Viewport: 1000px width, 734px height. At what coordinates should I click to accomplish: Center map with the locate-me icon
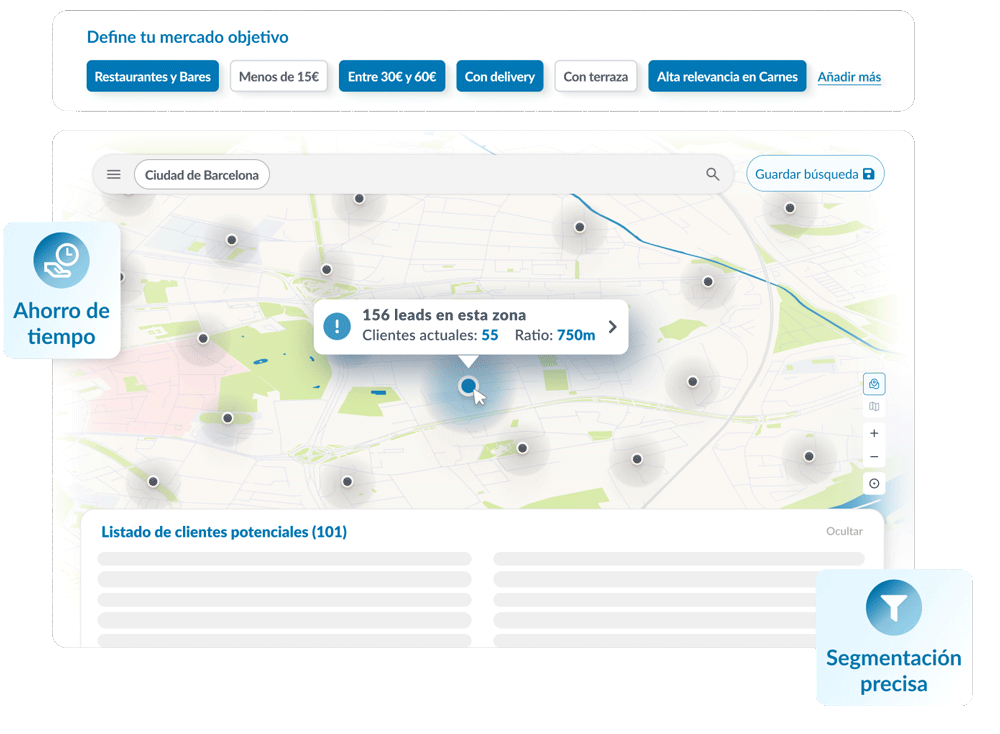click(x=874, y=483)
